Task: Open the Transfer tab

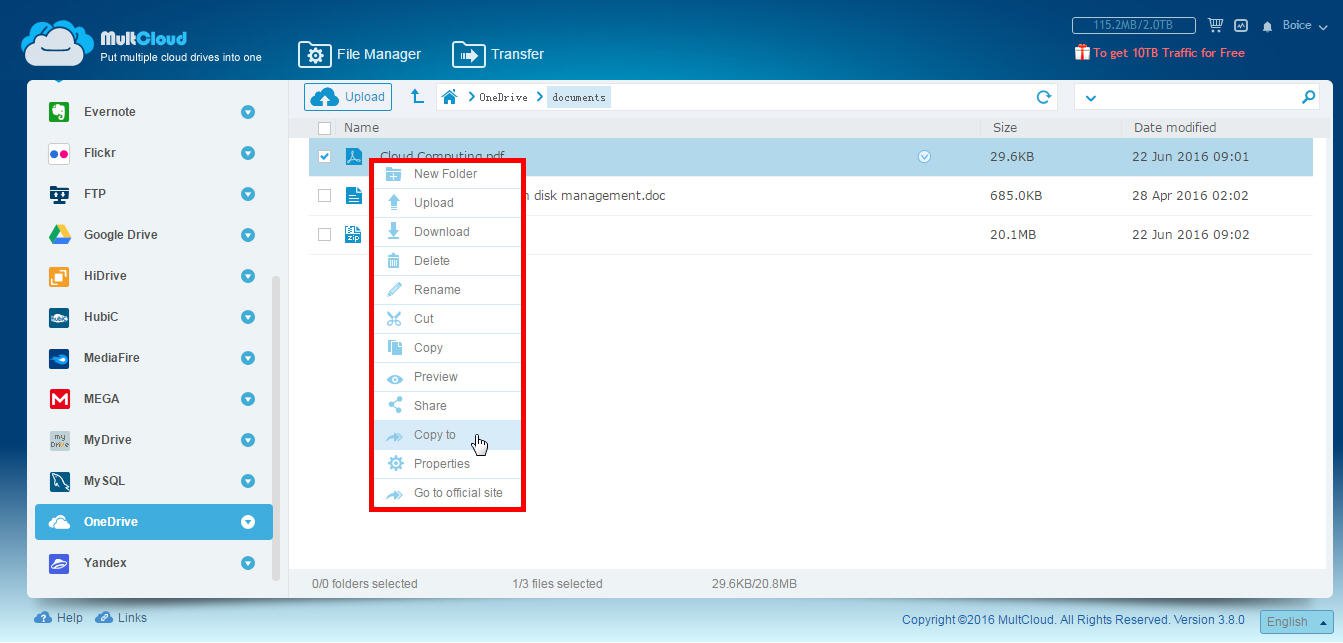Action: click(x=498, y=54)
